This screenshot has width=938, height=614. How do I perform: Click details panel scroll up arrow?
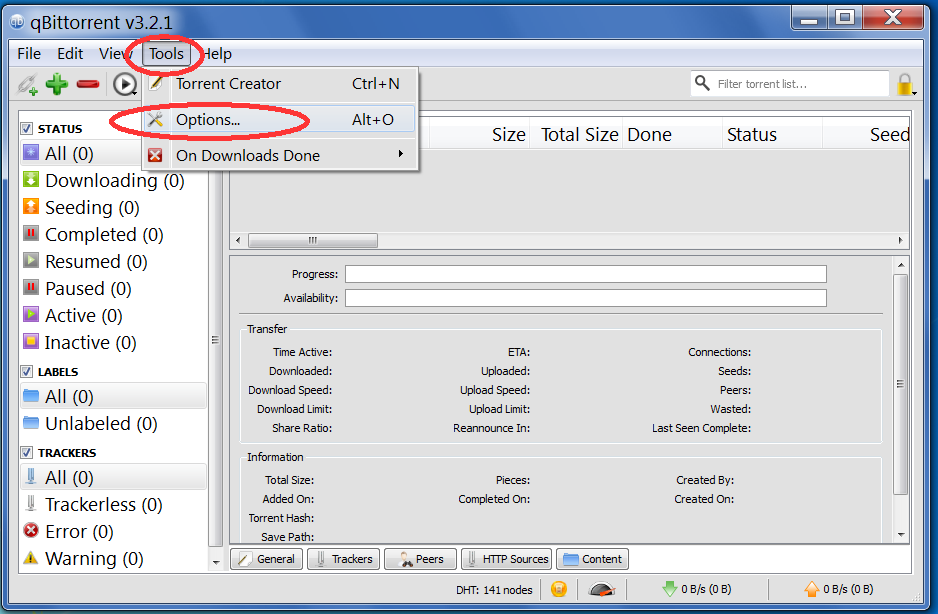click(901, 265)
